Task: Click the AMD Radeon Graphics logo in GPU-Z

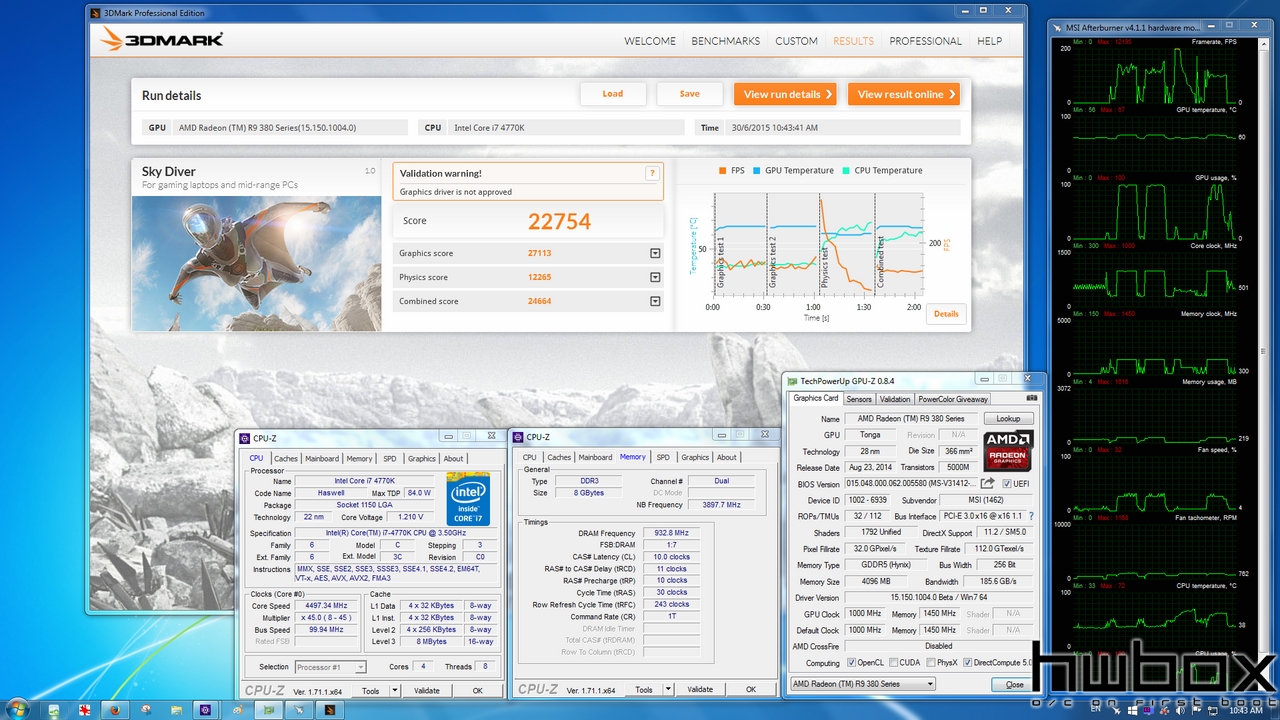Action: [x=1008, y=451]
